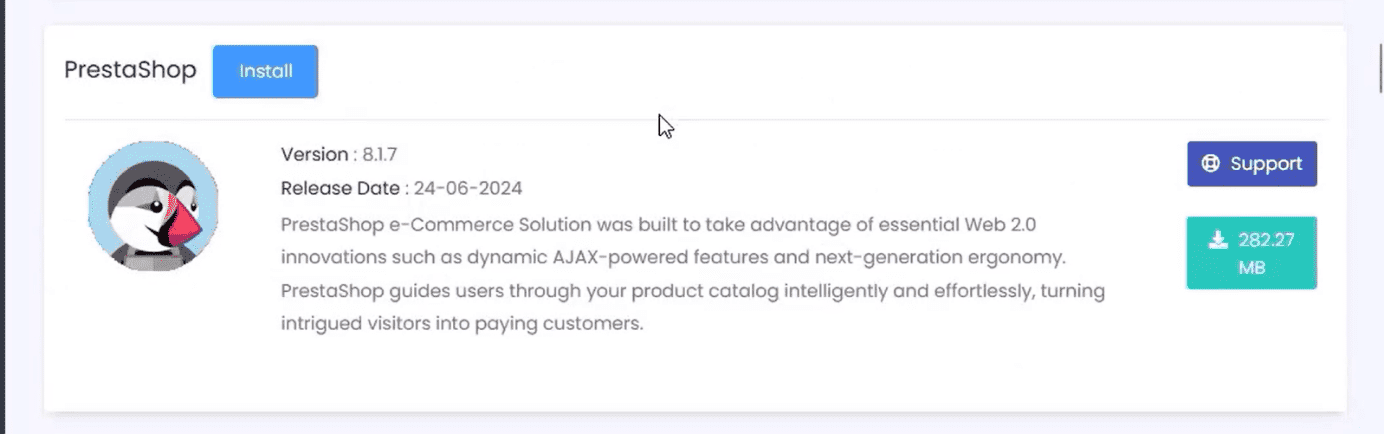Click the Release Date label
The height and width of the screenshot is (434, 1384).
pos(341,188)
